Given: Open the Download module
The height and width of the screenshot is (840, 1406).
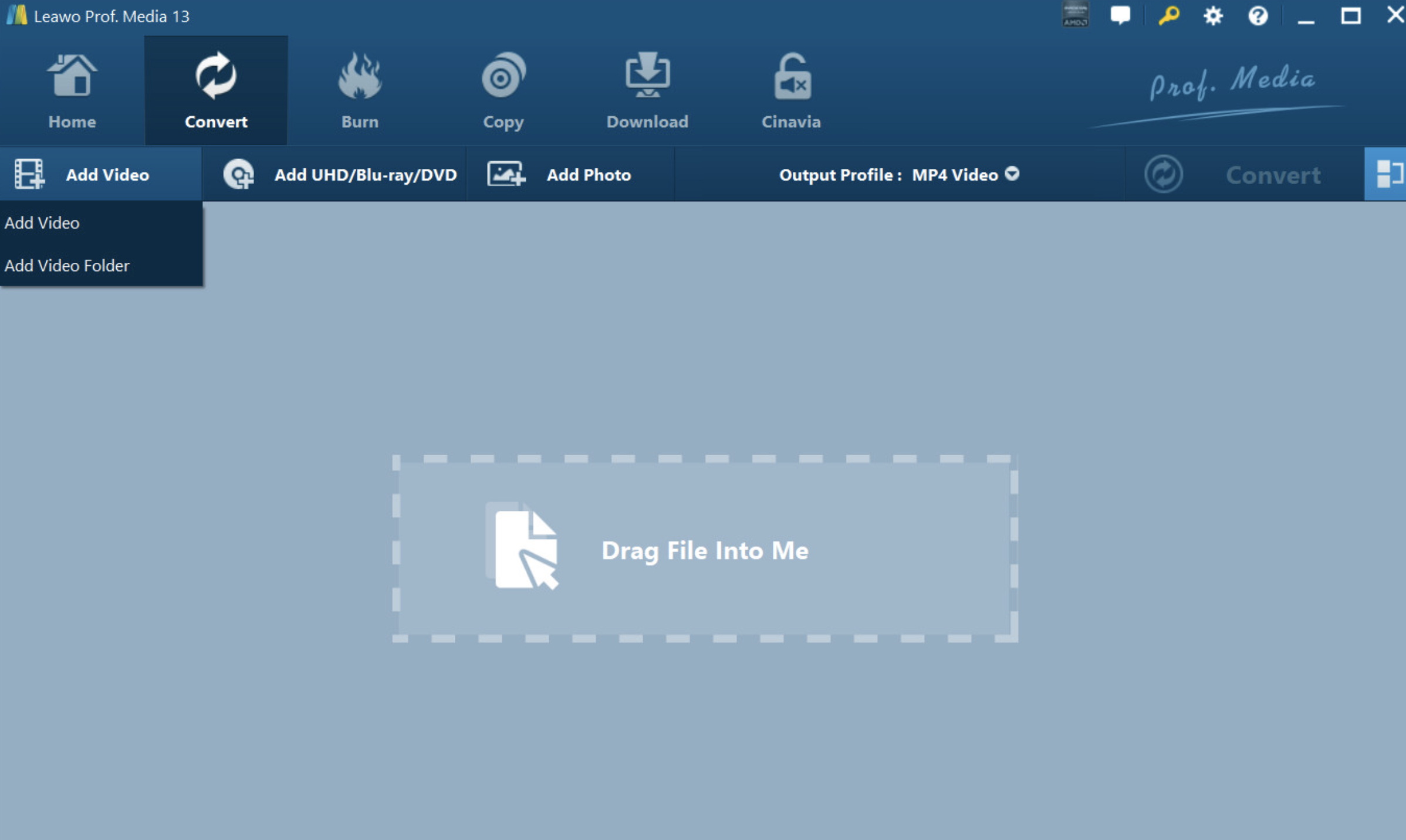Looking at the screenshot, I should coord(647,91).
